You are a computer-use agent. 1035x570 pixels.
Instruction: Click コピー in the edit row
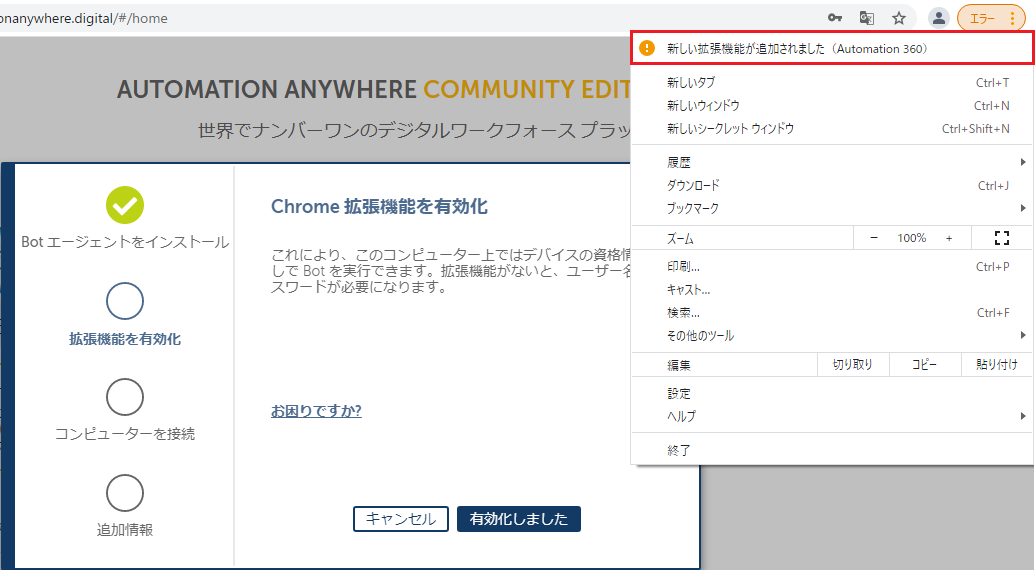pos(924,365)
